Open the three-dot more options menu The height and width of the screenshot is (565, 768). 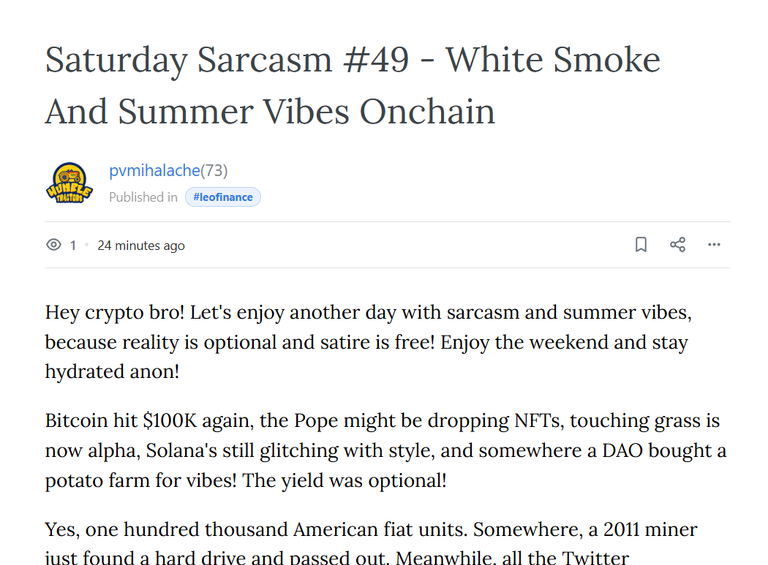[x=714, y=244]
